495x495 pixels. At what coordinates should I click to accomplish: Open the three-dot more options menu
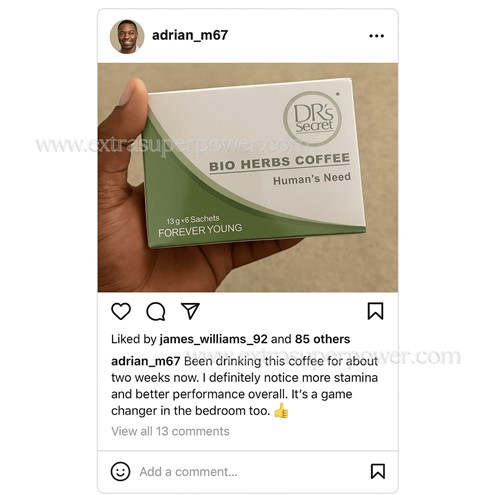[377, 36]
